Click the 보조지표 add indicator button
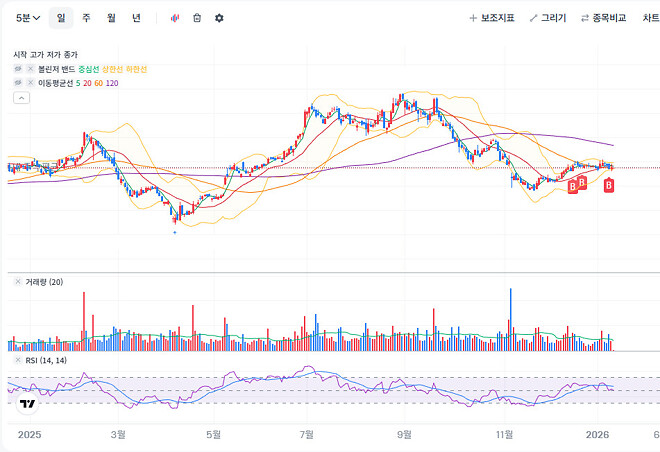The height and width of the screenshot is (452, 660). click(x=491, y=18)
